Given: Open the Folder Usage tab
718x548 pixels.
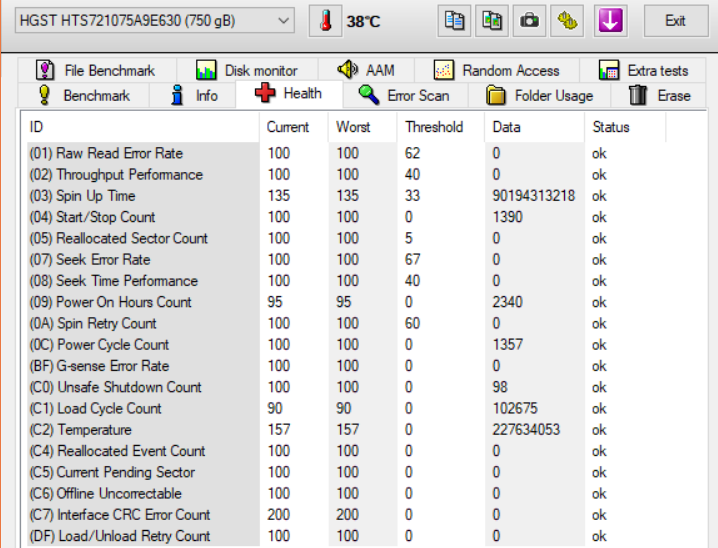Looking at the screenshot, I should coord(539,96).
